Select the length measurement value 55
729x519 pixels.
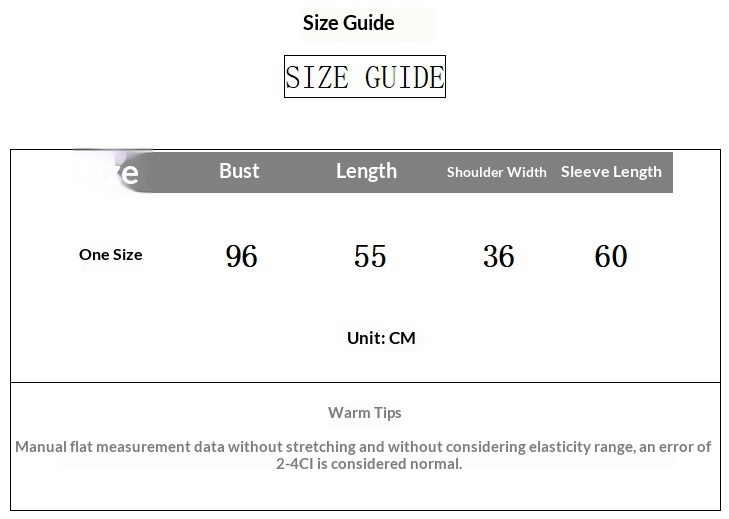pyautogui.click(x=370, y=257)
